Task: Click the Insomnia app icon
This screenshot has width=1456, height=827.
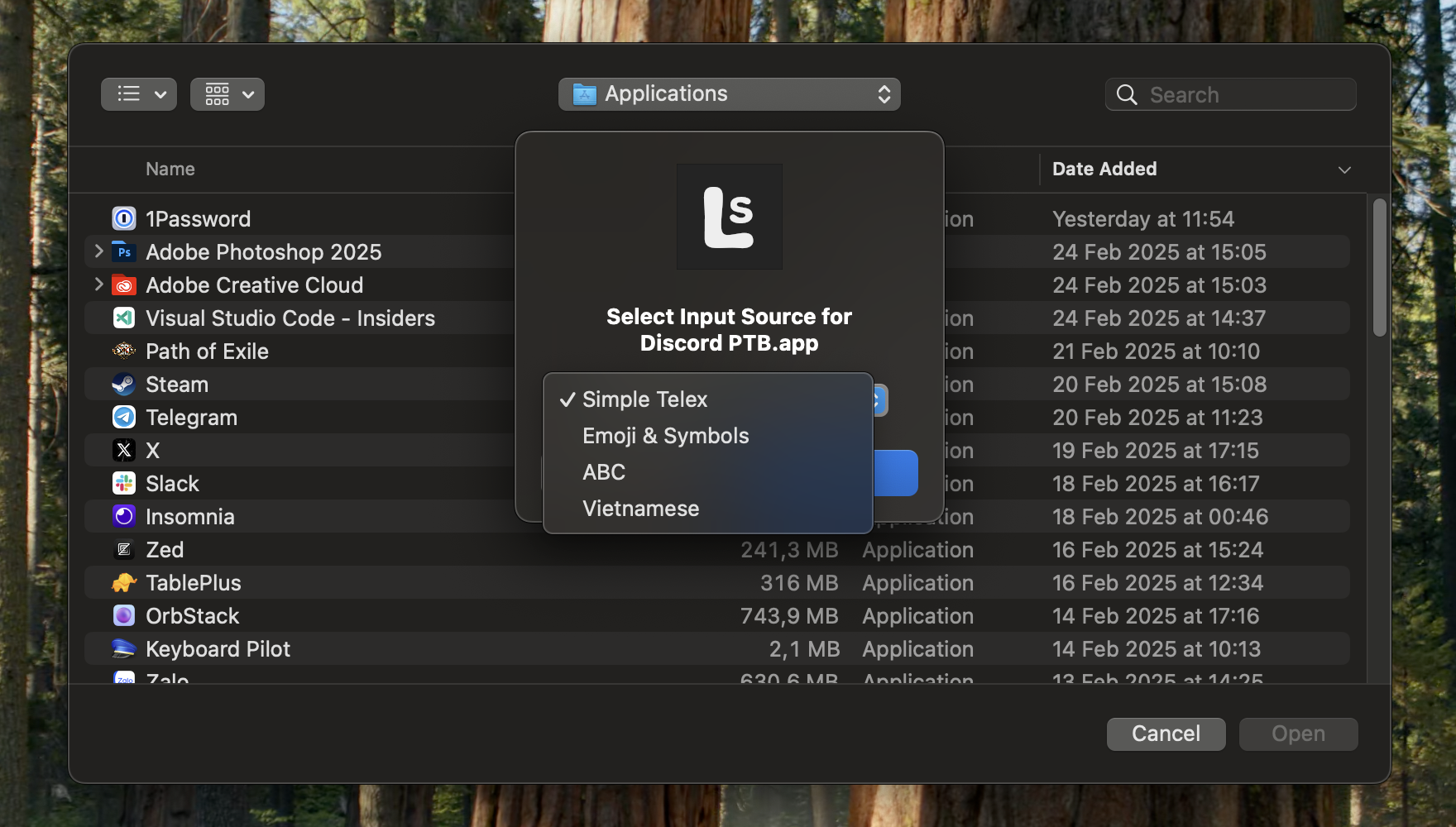Action: click(124, 517)
